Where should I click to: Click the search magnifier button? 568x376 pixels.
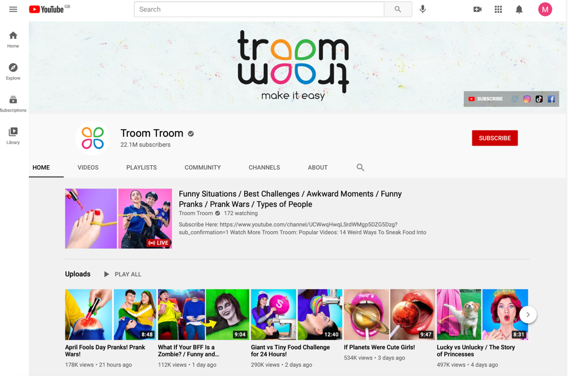click(x=398, y=9)
